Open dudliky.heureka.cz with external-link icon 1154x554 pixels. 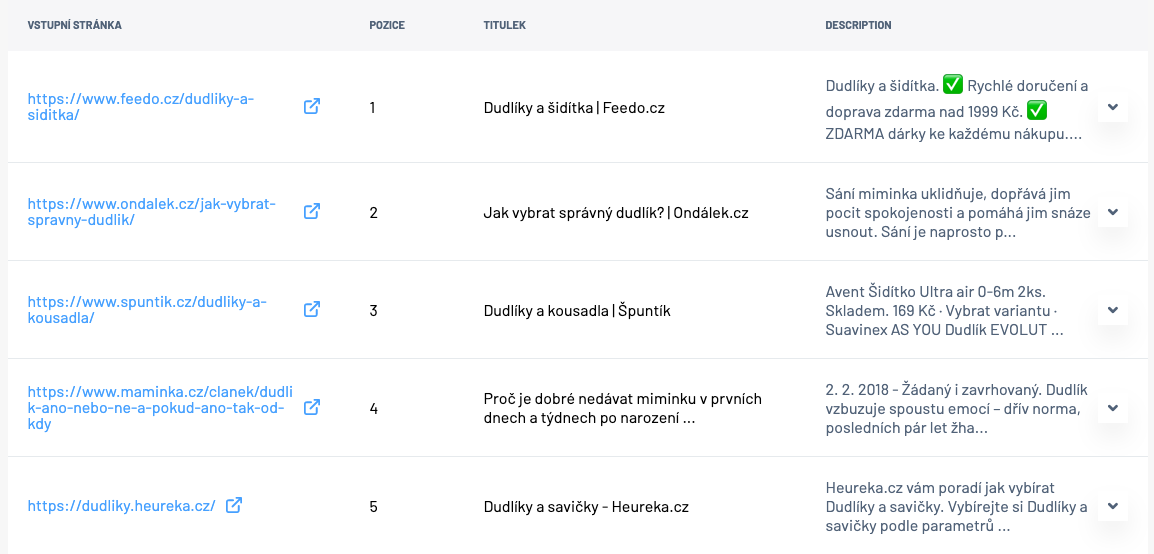pos(234,505)
